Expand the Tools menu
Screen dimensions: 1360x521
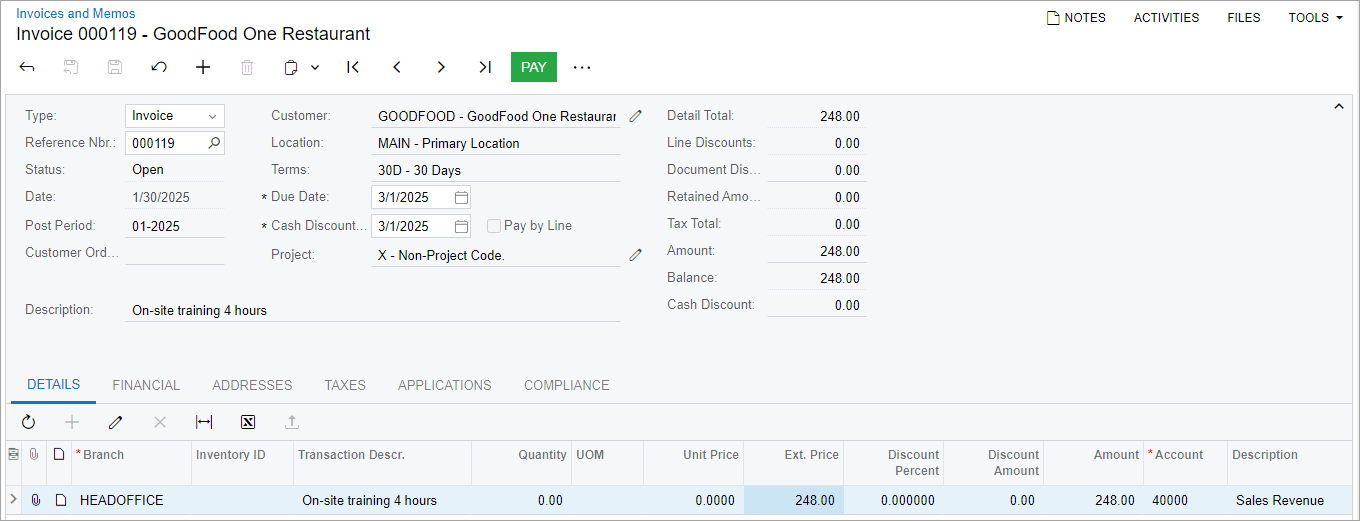point(1315,17)
